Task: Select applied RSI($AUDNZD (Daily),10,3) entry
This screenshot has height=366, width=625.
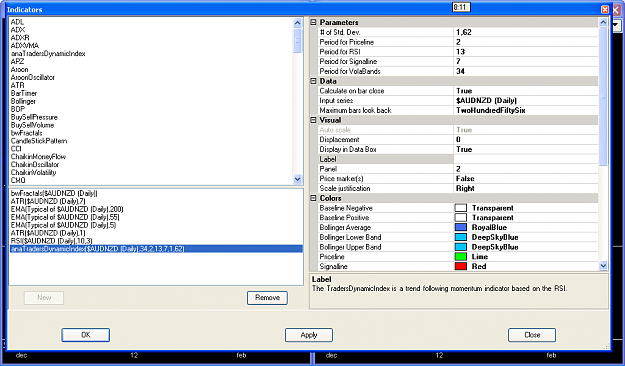Action: (51, 241)
